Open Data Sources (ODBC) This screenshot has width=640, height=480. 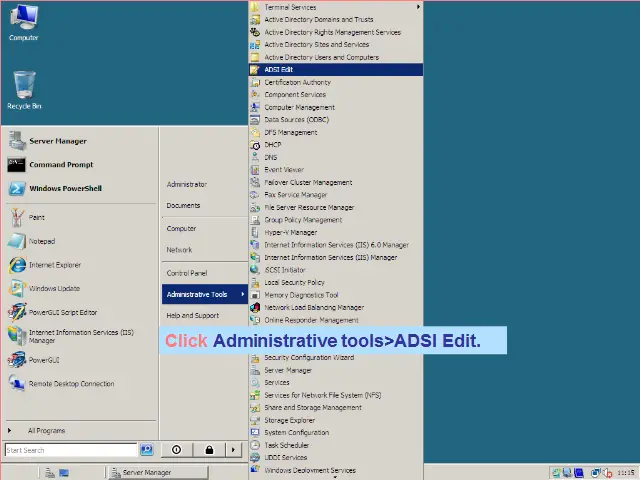(297, 120)
